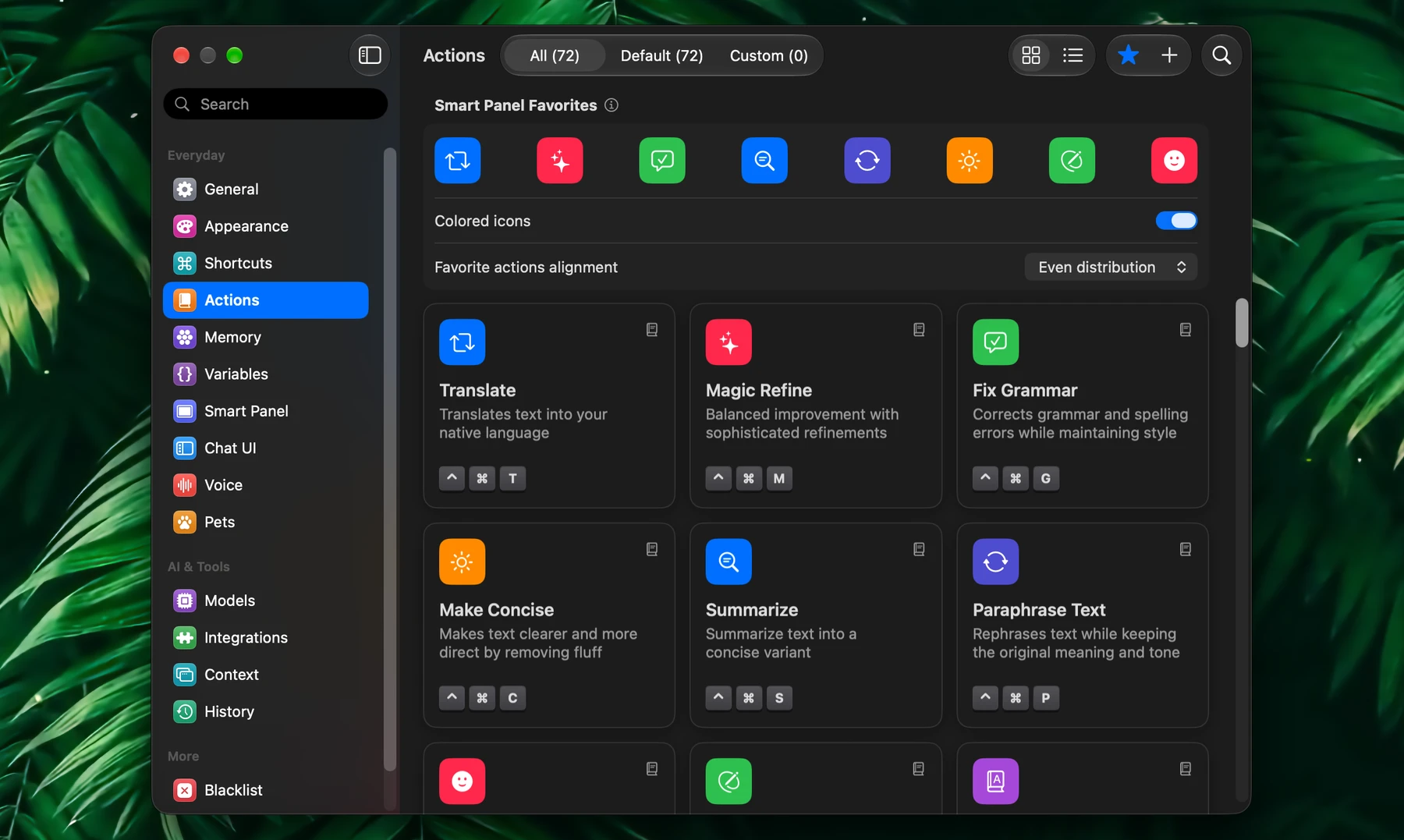Viewport: 1404px width, 840px height.
Task: Open Variables settings in sidebar
Action: (x=265, y=374)
